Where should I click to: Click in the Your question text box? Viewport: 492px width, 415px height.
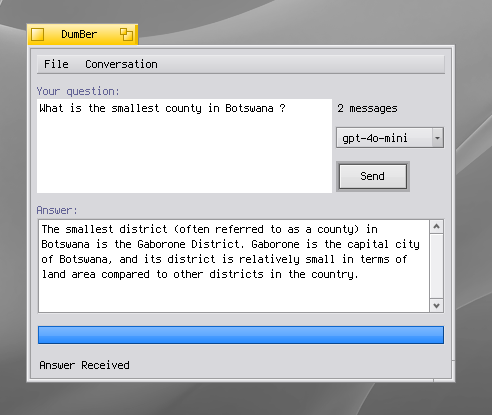pyautogui.click(x=184, y=146)
